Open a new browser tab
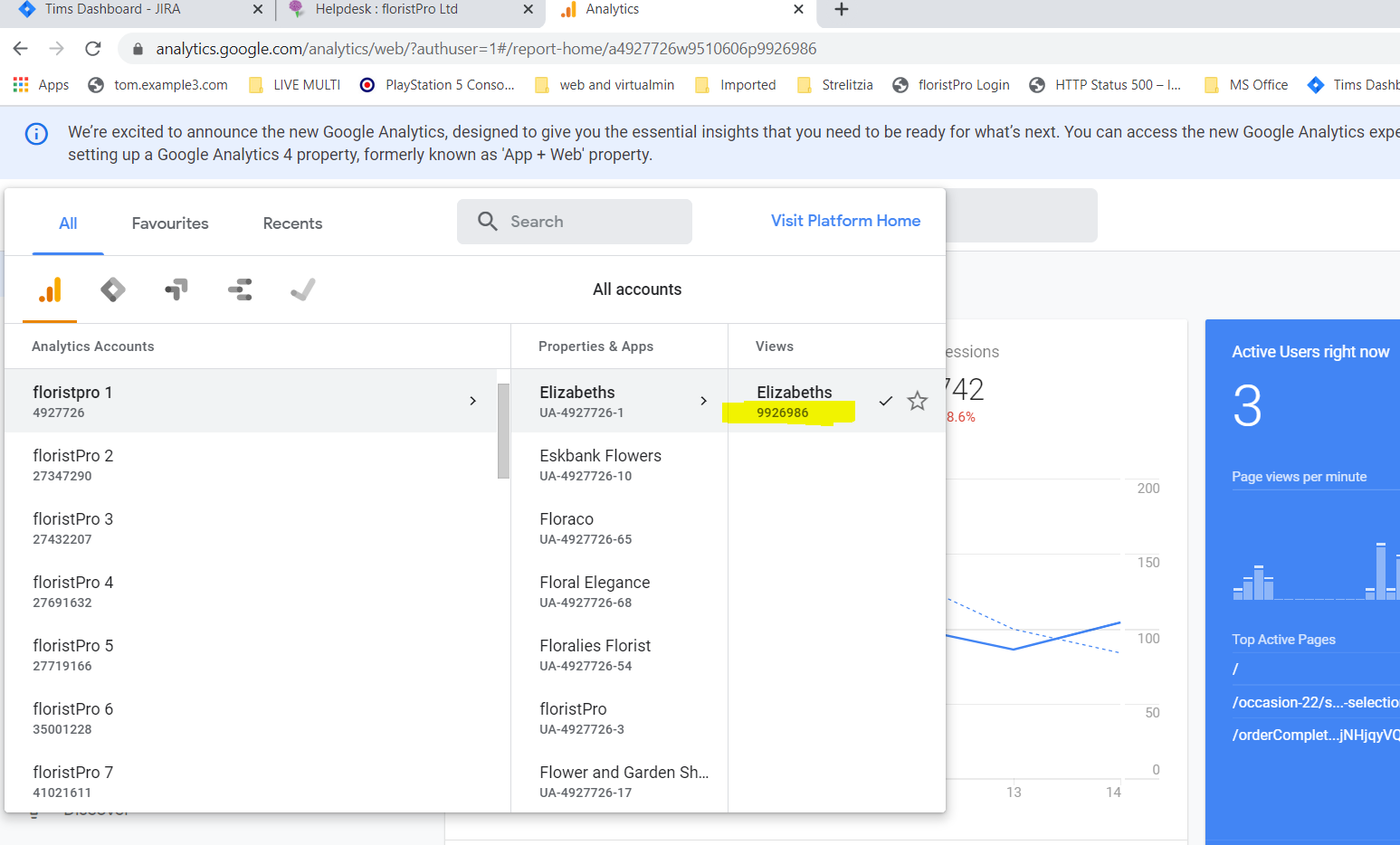Screen dimensions: 1400x845 click(842, 9)
